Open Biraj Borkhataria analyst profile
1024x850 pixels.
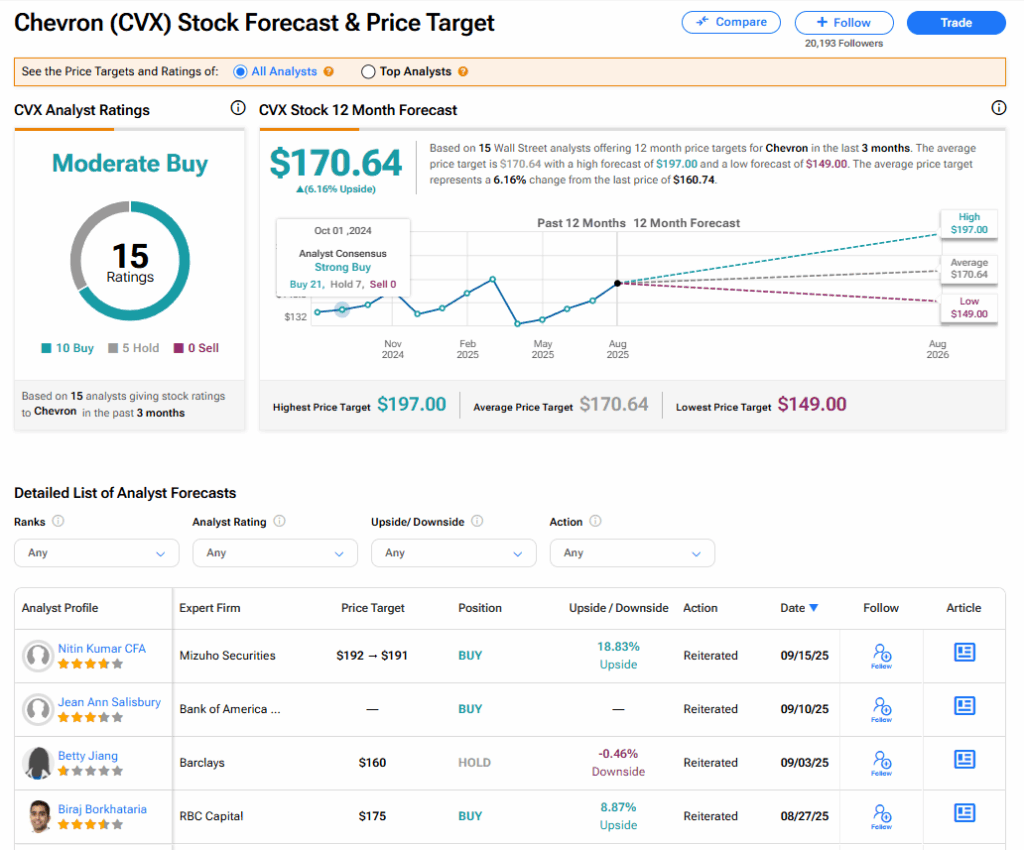(103, 809)
